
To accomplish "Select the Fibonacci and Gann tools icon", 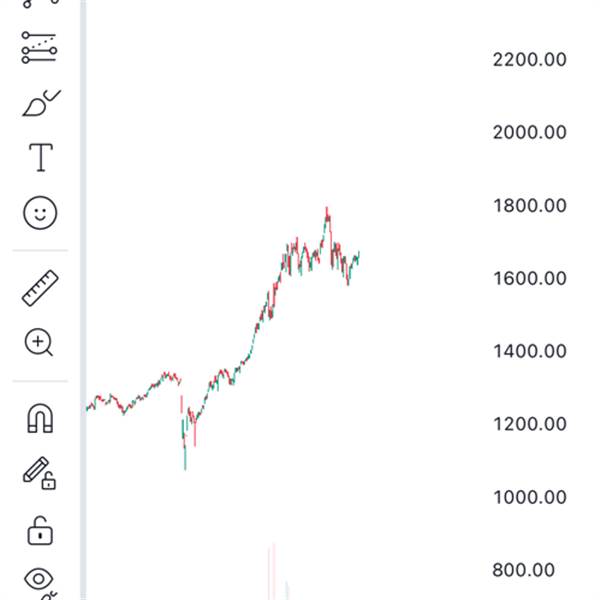I will 40,48.
